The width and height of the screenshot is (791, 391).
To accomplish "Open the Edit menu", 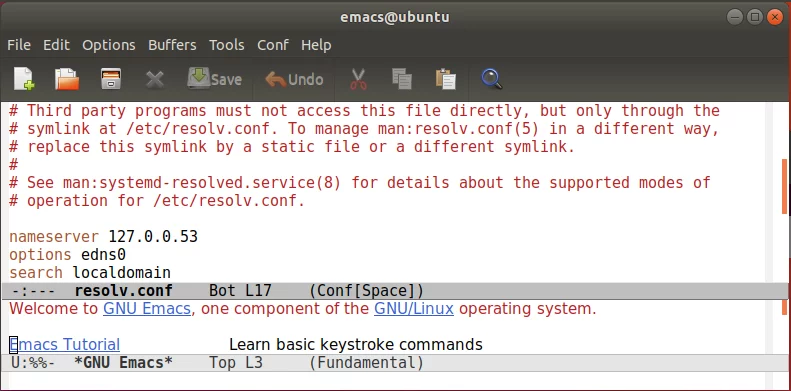I will click(x=56, y=45).
